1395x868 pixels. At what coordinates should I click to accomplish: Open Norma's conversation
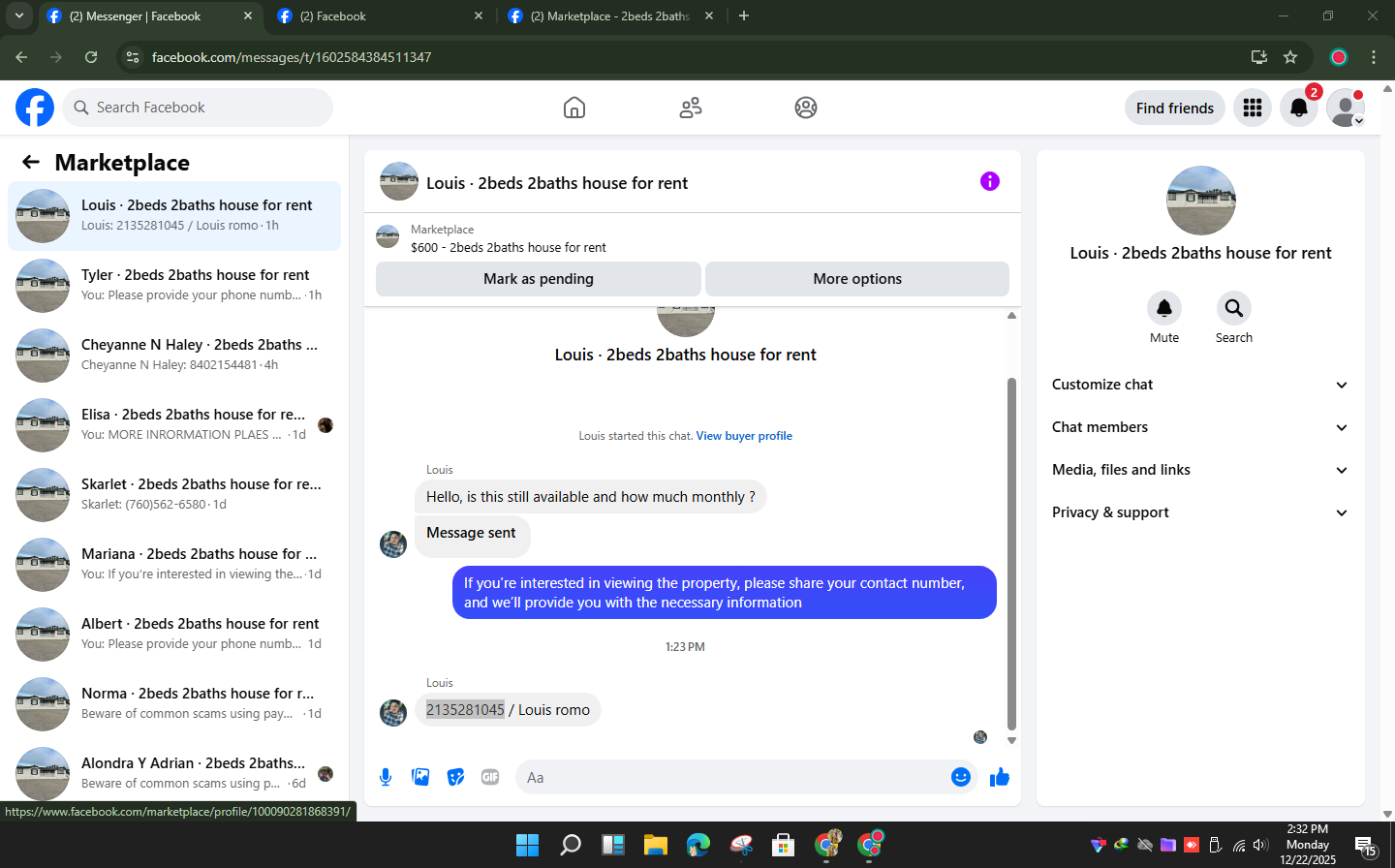(x=174, y=703)
